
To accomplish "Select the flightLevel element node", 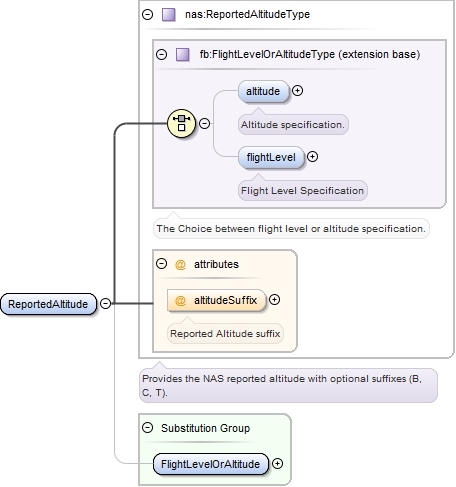I will tap(271, 157).
